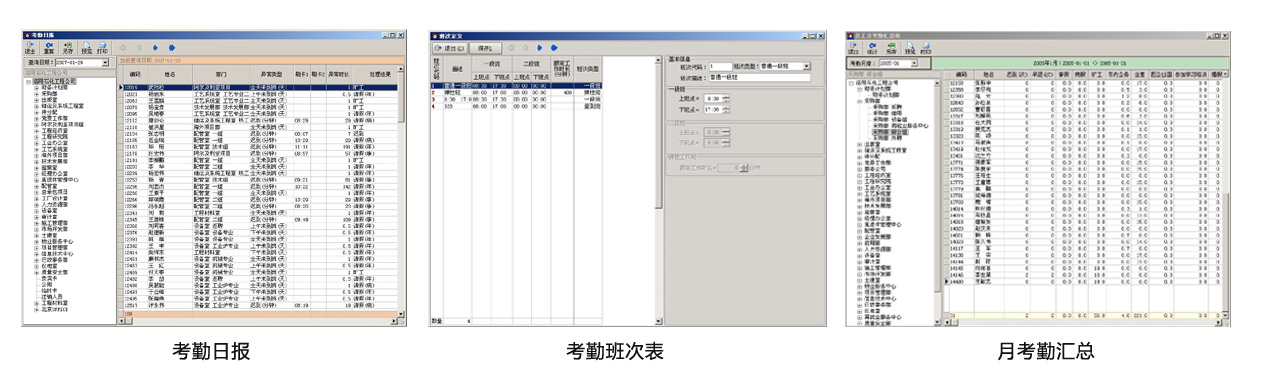Click 部门 column header in 考勤日报 table
Screen dimensions: 1275x382
(220, 74)
